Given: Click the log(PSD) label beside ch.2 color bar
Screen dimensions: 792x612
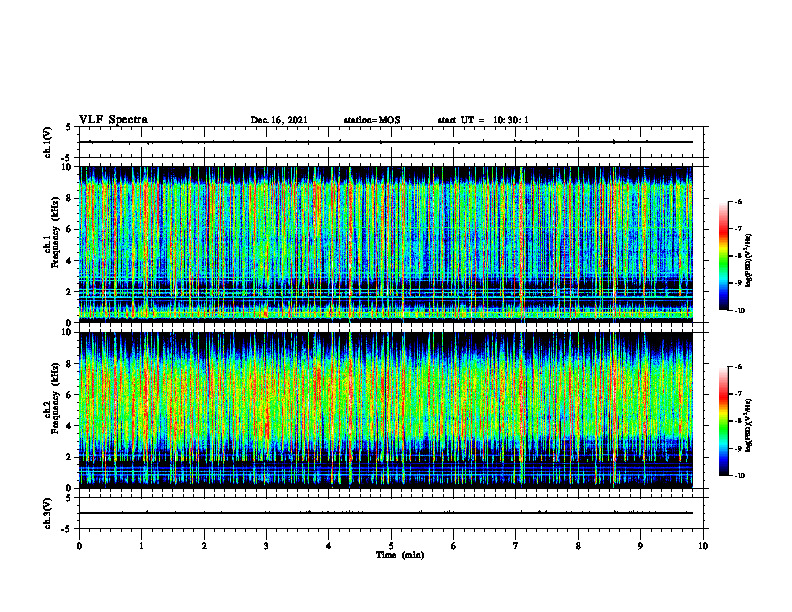Looking at the screenshot, I should click(749, 425).
